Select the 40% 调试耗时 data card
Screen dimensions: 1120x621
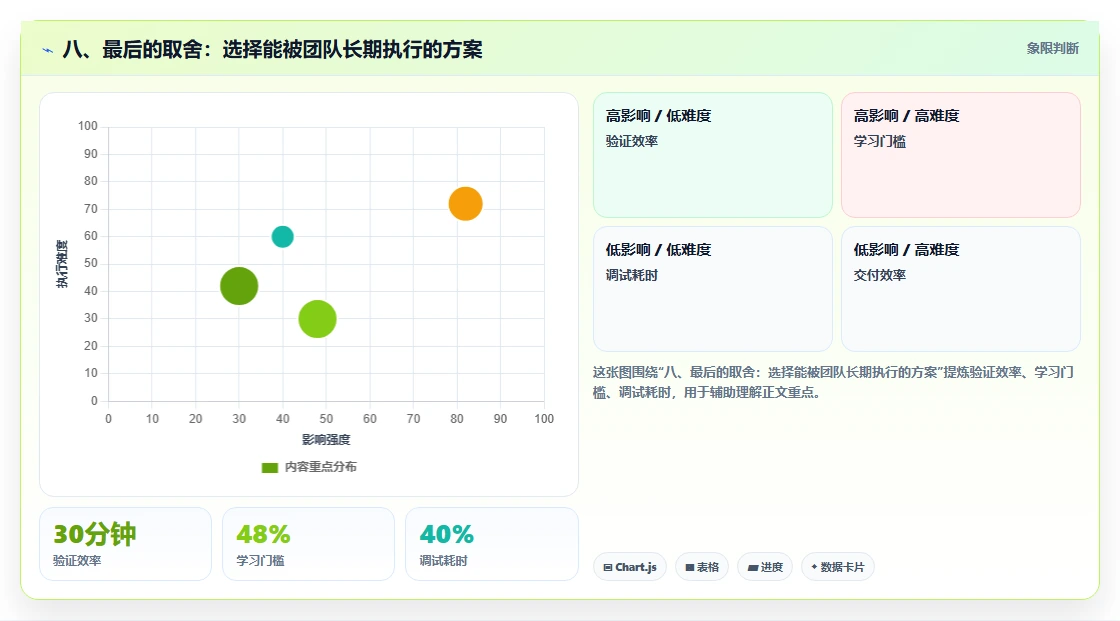click(x=491, y=544)
